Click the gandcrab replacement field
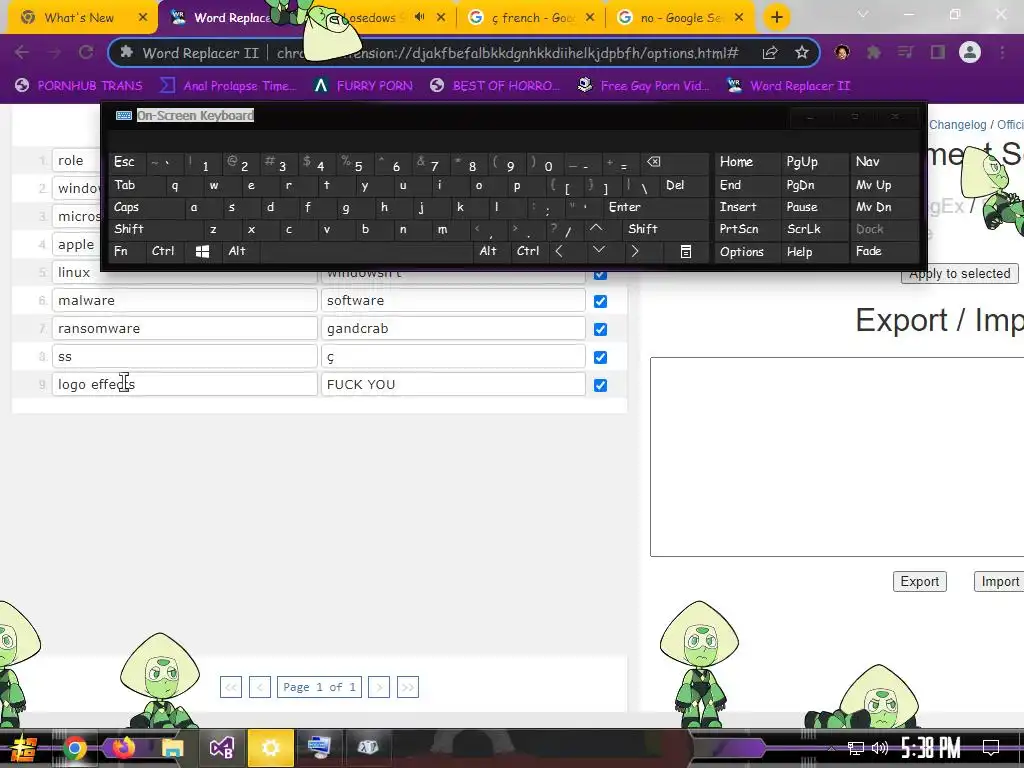This screenshot has height=768, width=1024. click(x=453, y=328)
